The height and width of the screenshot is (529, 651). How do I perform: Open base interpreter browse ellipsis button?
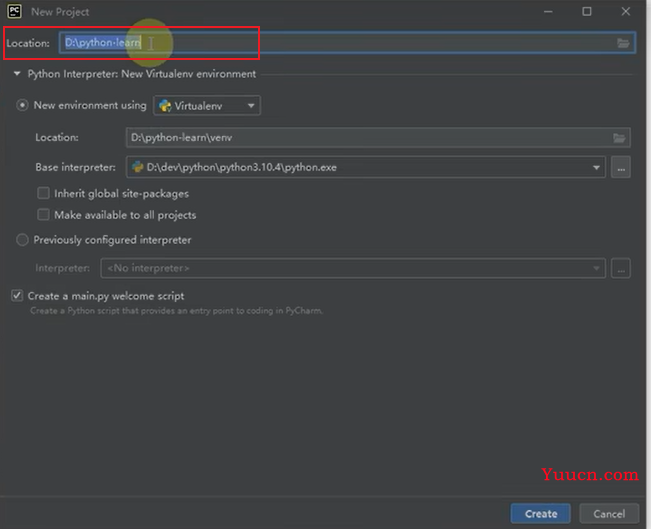coord(621,167)
